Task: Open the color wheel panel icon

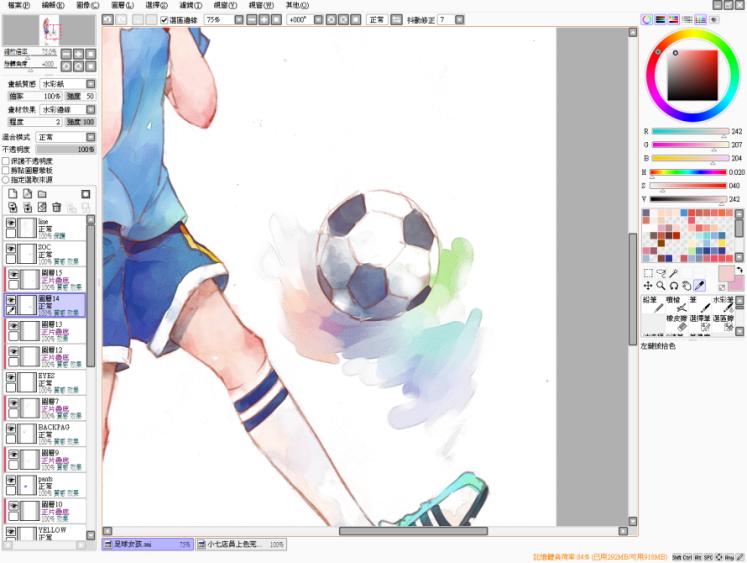Action: tap(647, 19)
